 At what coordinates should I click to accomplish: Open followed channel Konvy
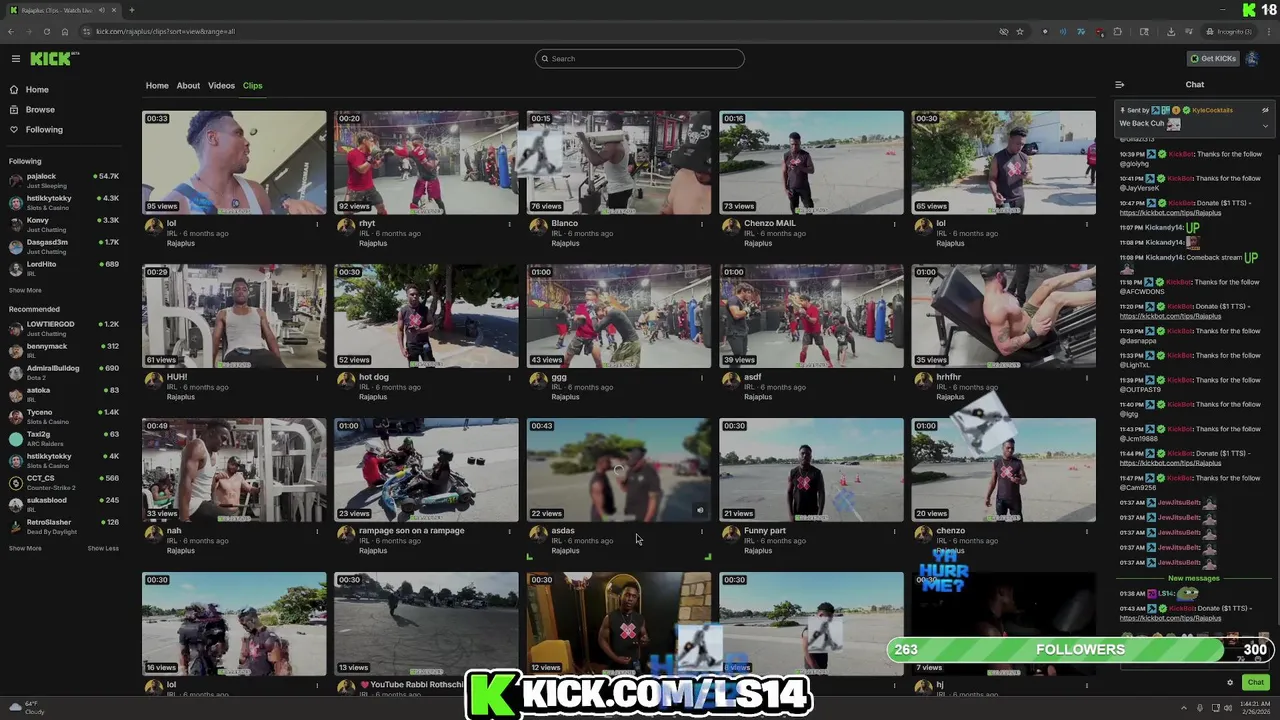click(64, 224)
